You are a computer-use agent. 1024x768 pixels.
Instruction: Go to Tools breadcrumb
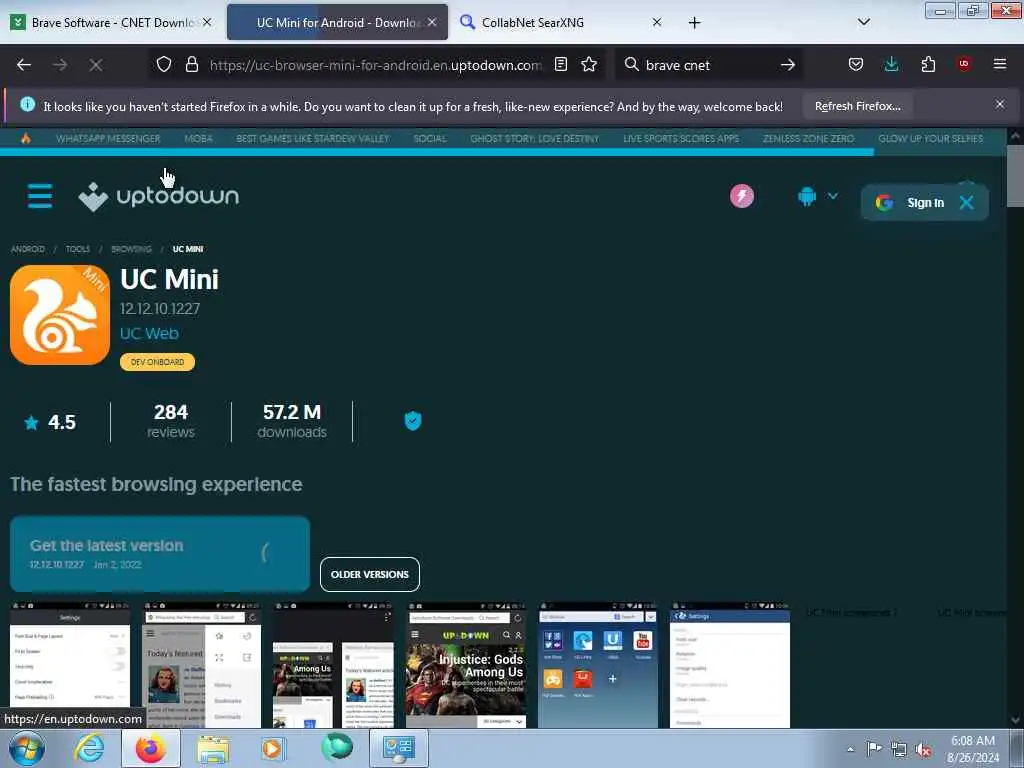(x=78, y=249)
